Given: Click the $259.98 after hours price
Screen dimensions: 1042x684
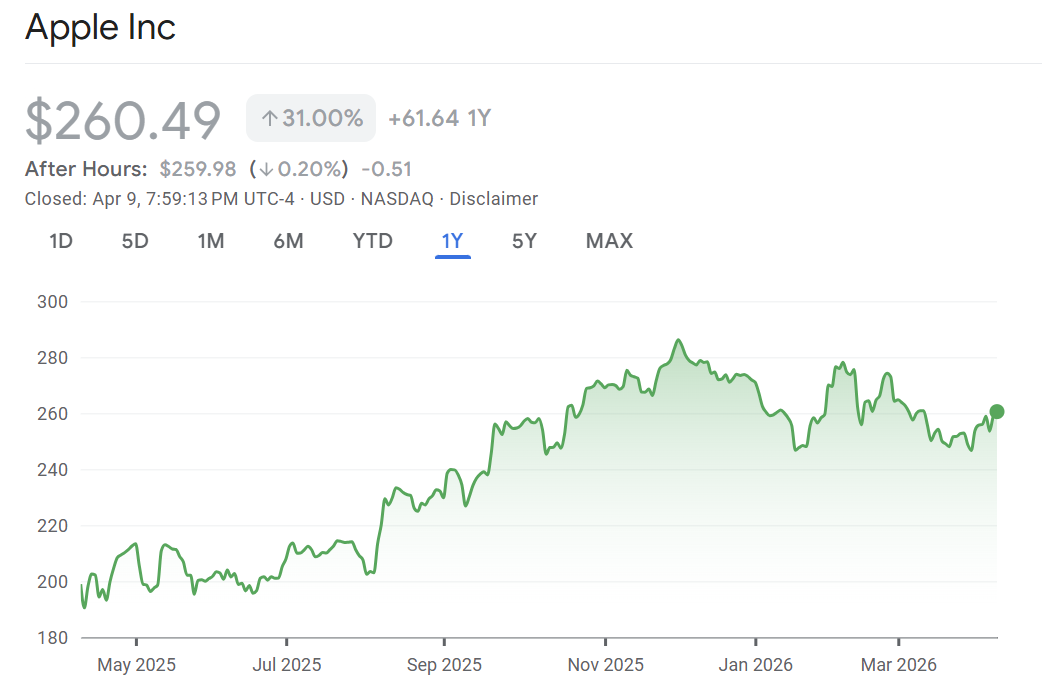Looking at the screenshot, I should tap(198, 169).
